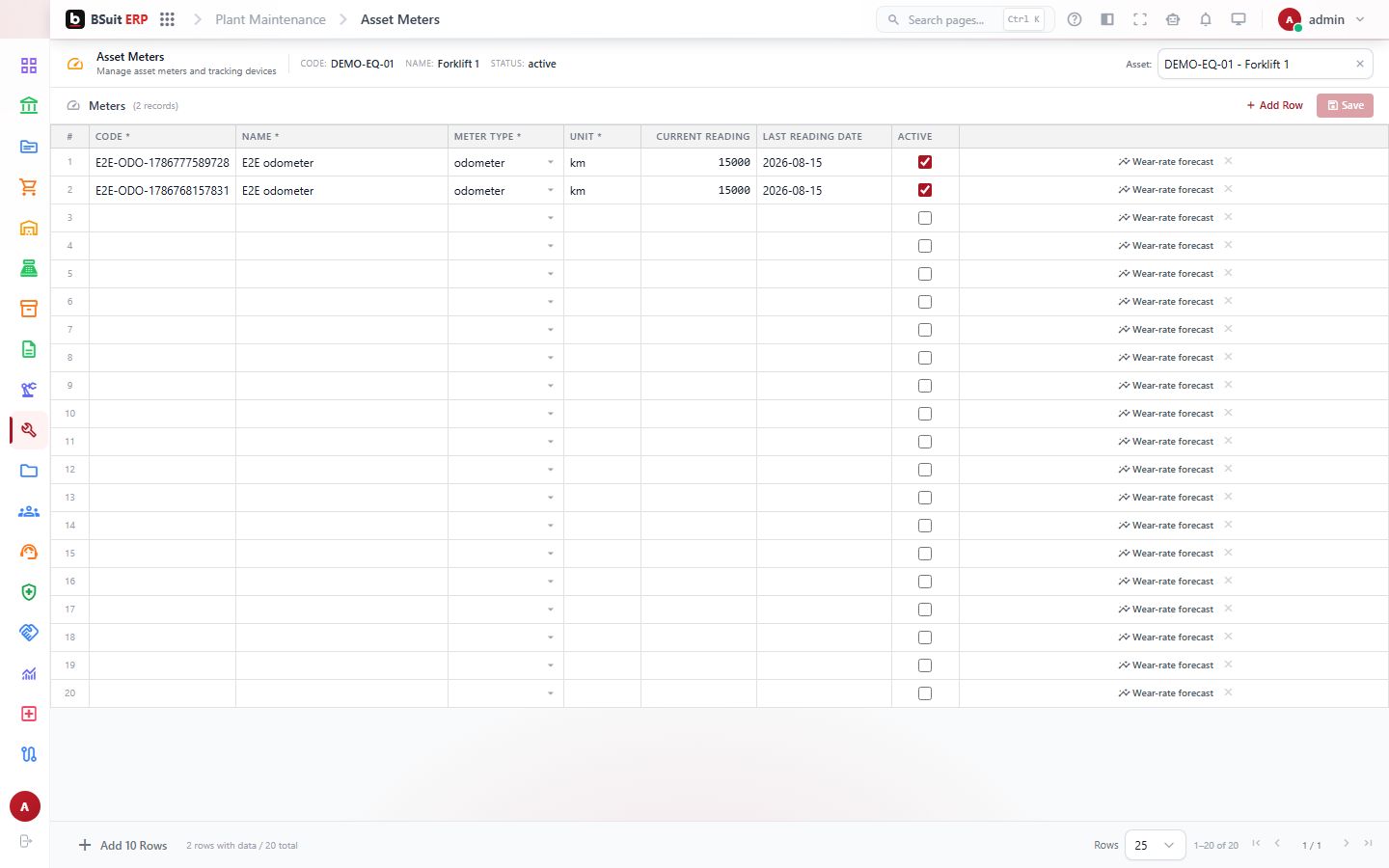
Task: Click the logout icon at sidebar bottom
Action: 26,841
